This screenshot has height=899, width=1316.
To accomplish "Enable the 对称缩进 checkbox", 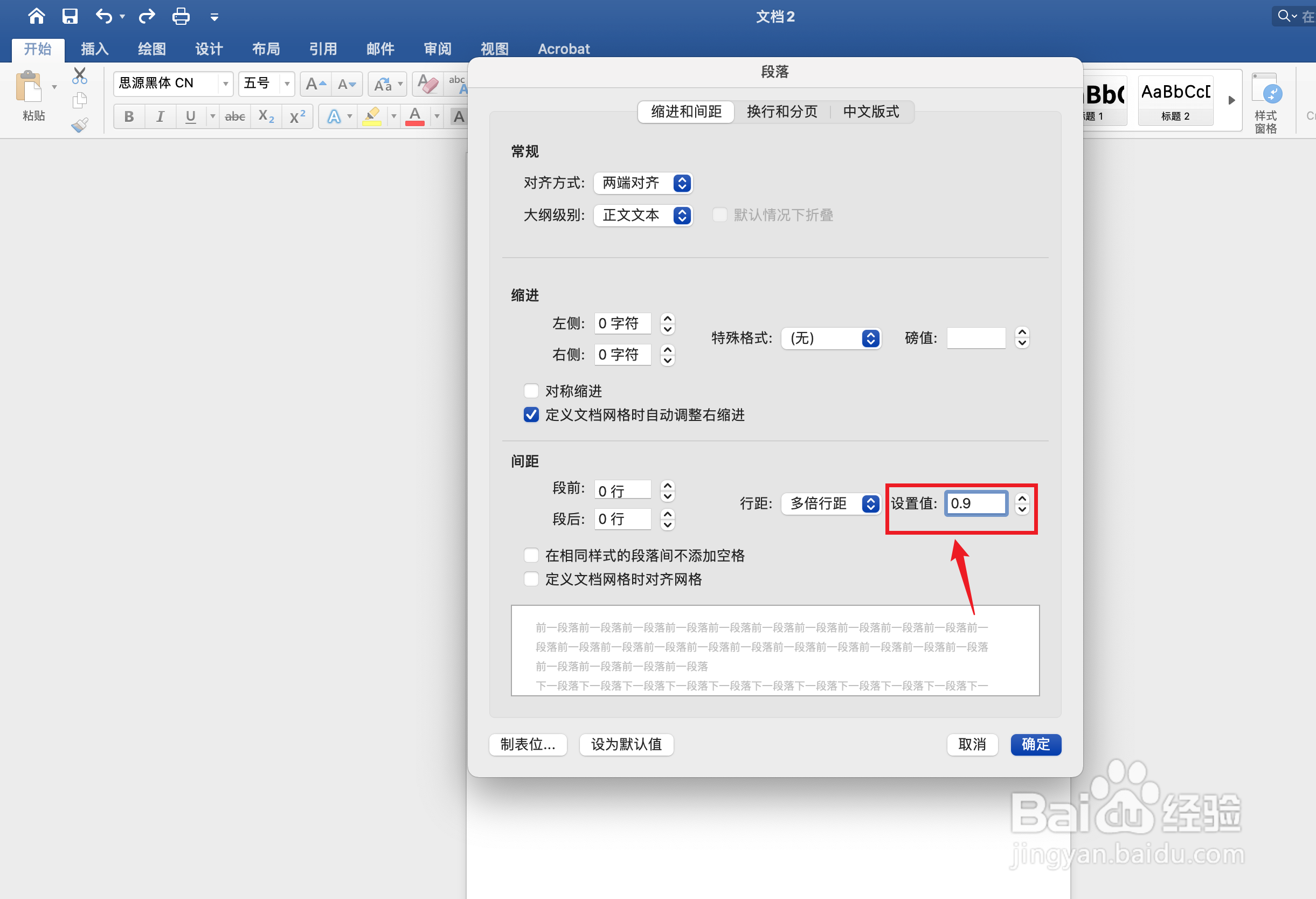I will point(531,391).
